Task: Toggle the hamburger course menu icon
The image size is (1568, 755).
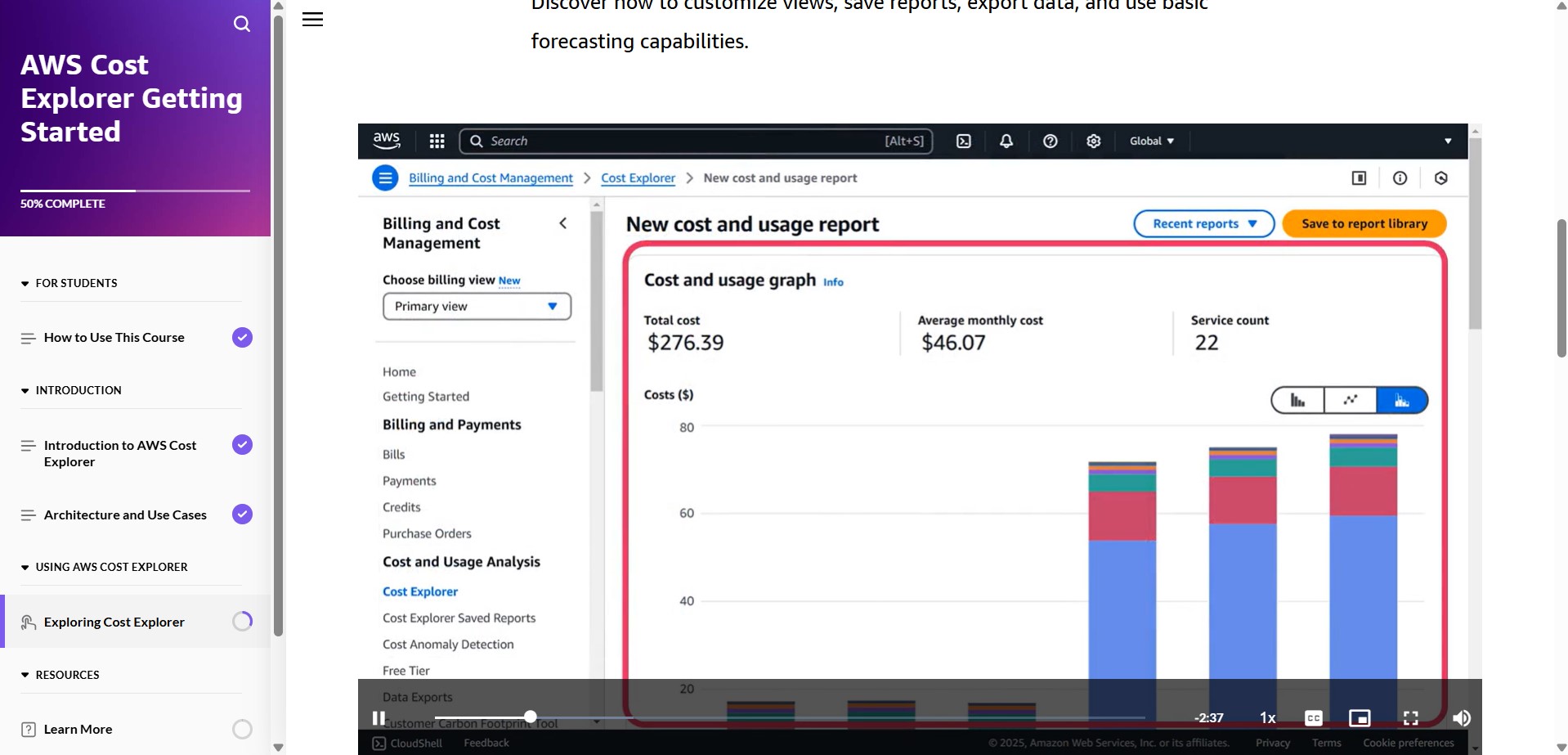Action: (312, 20)
